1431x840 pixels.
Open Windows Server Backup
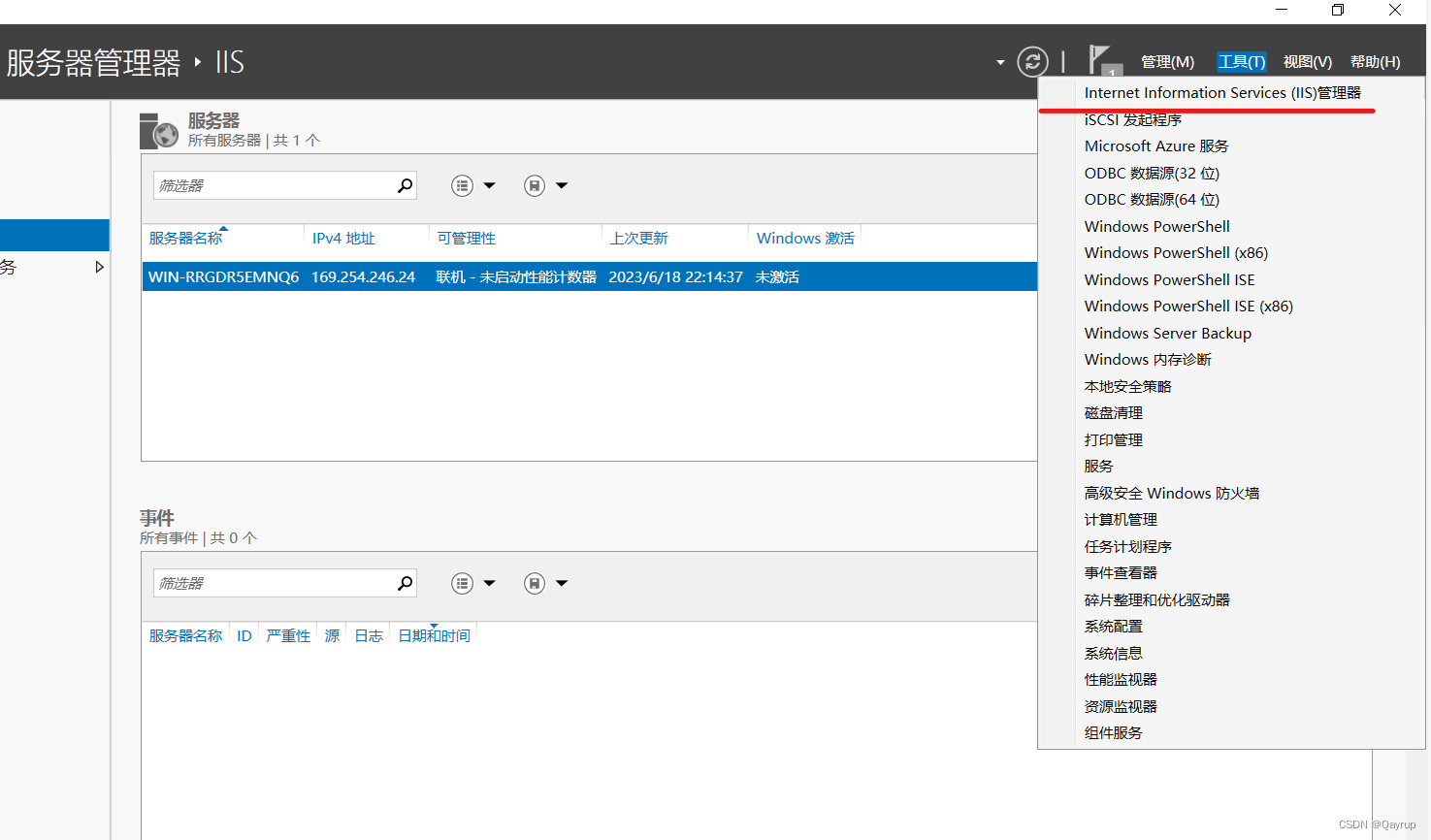1168,333
